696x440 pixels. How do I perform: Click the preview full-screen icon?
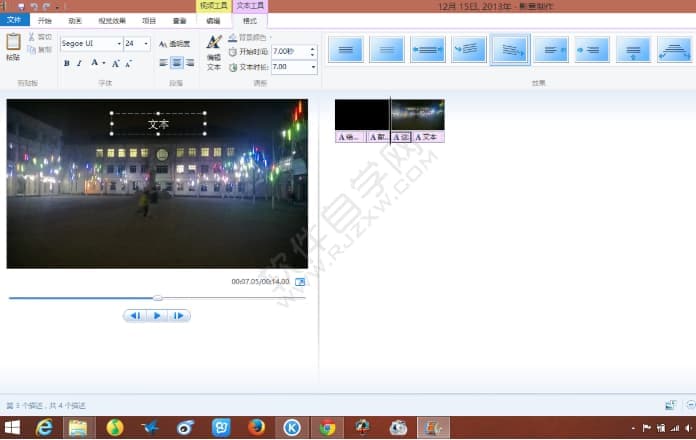pyautogui.click(x=300, y=282)
